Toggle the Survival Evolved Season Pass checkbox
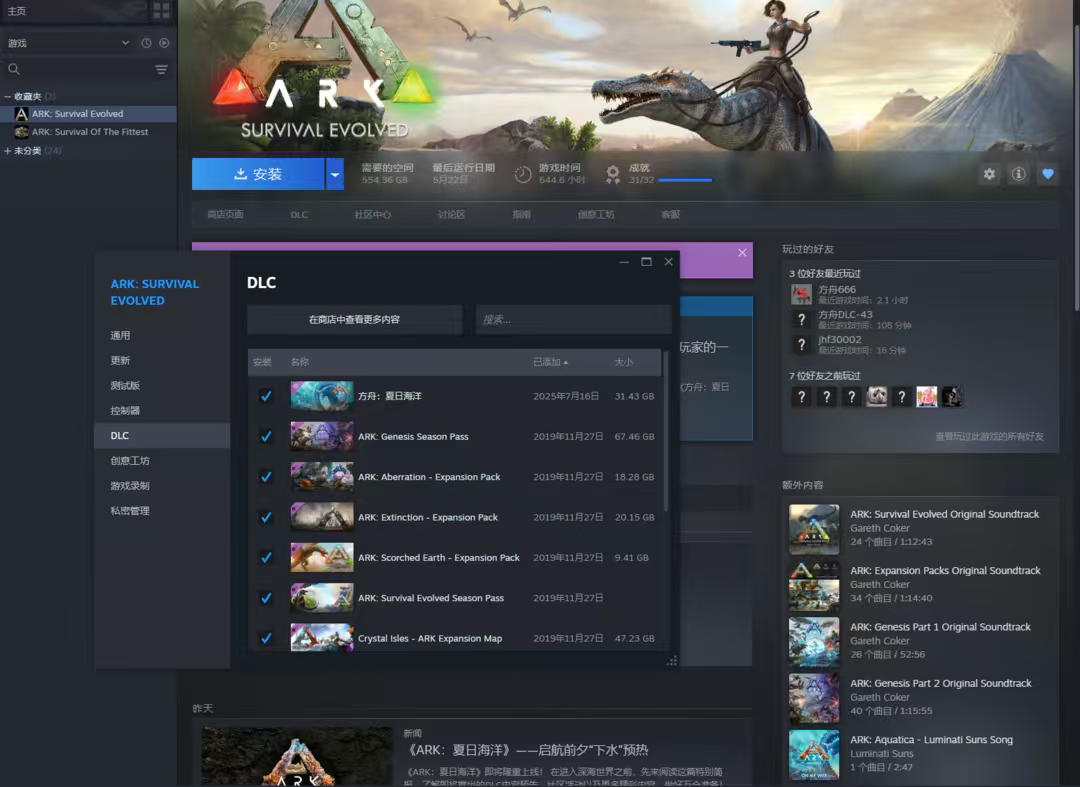Viewport: 1080px width, 787px height. [266, 598]
